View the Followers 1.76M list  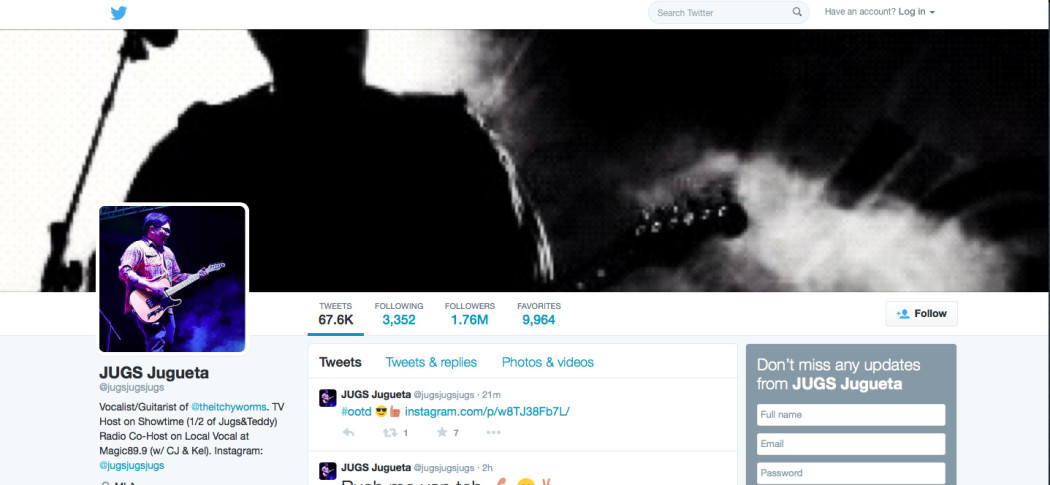pyautogui.click(x=469, y=314)
